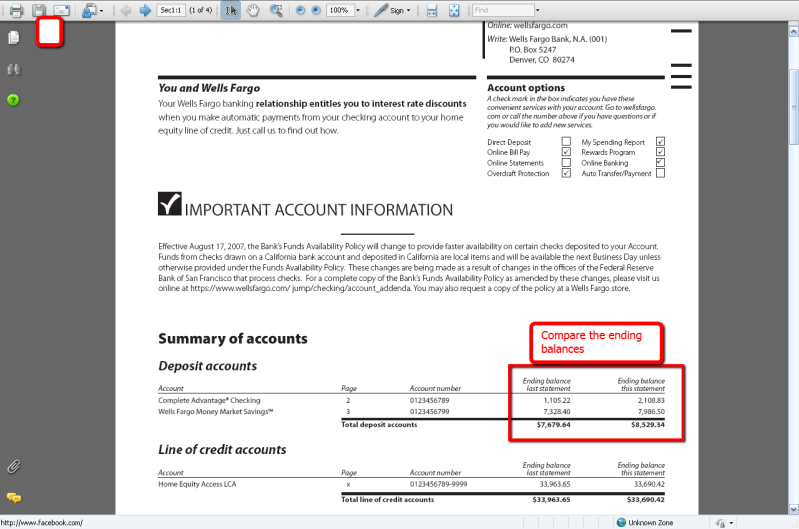Click the Account options heading
Screen dimensions: 799x529
(x=526, y=88)
